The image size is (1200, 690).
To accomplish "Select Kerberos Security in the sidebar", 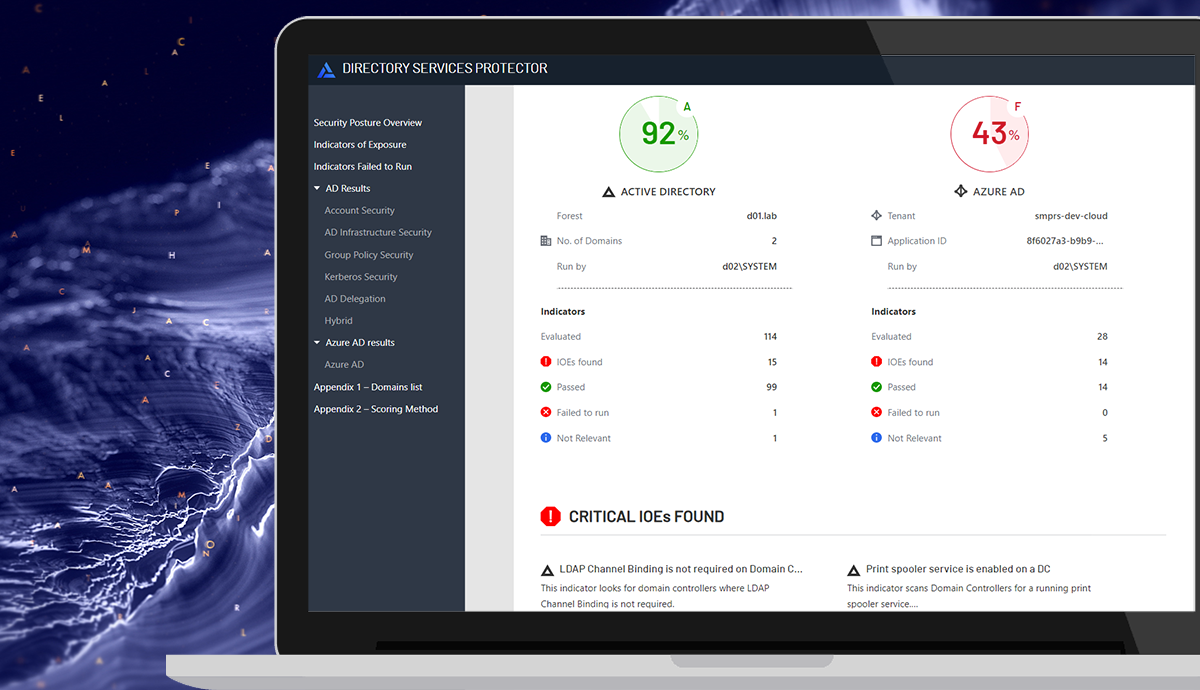I will (x=360, y=277).
